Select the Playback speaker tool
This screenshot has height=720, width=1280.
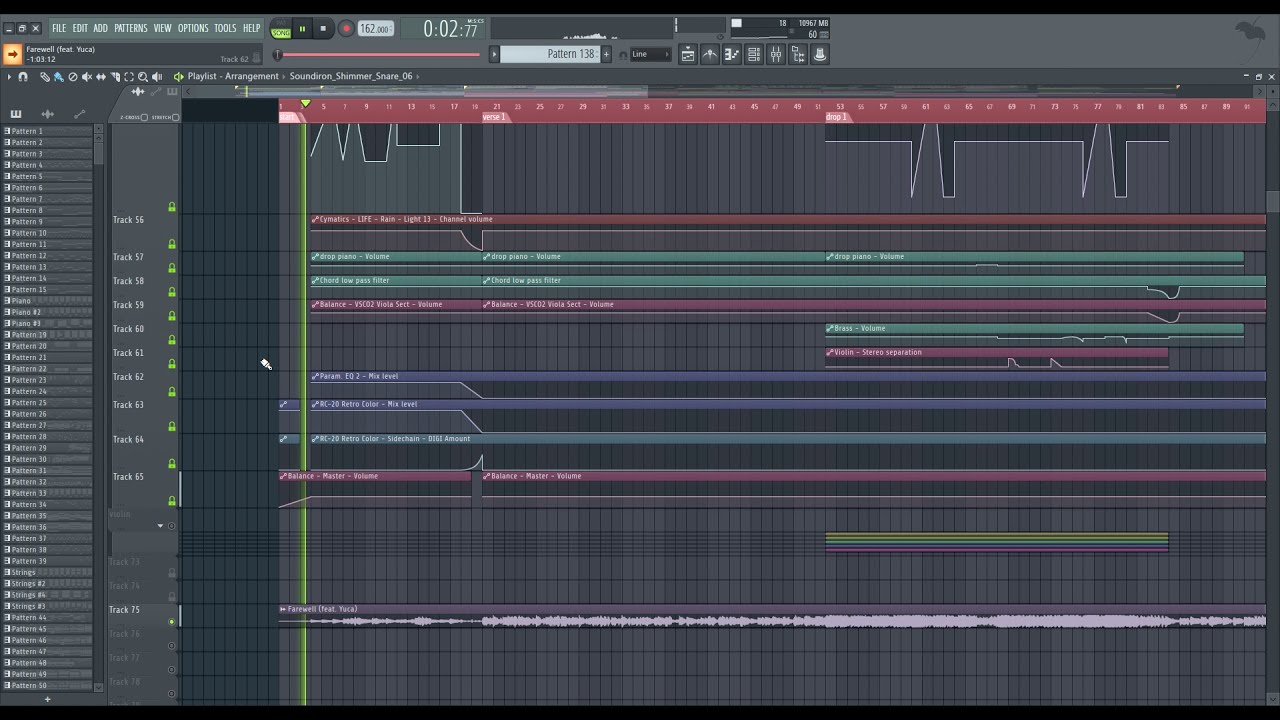(157, 77)
